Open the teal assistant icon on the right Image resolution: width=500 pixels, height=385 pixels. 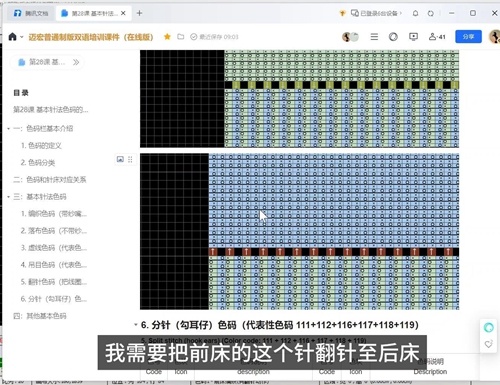tap(489, 328)
